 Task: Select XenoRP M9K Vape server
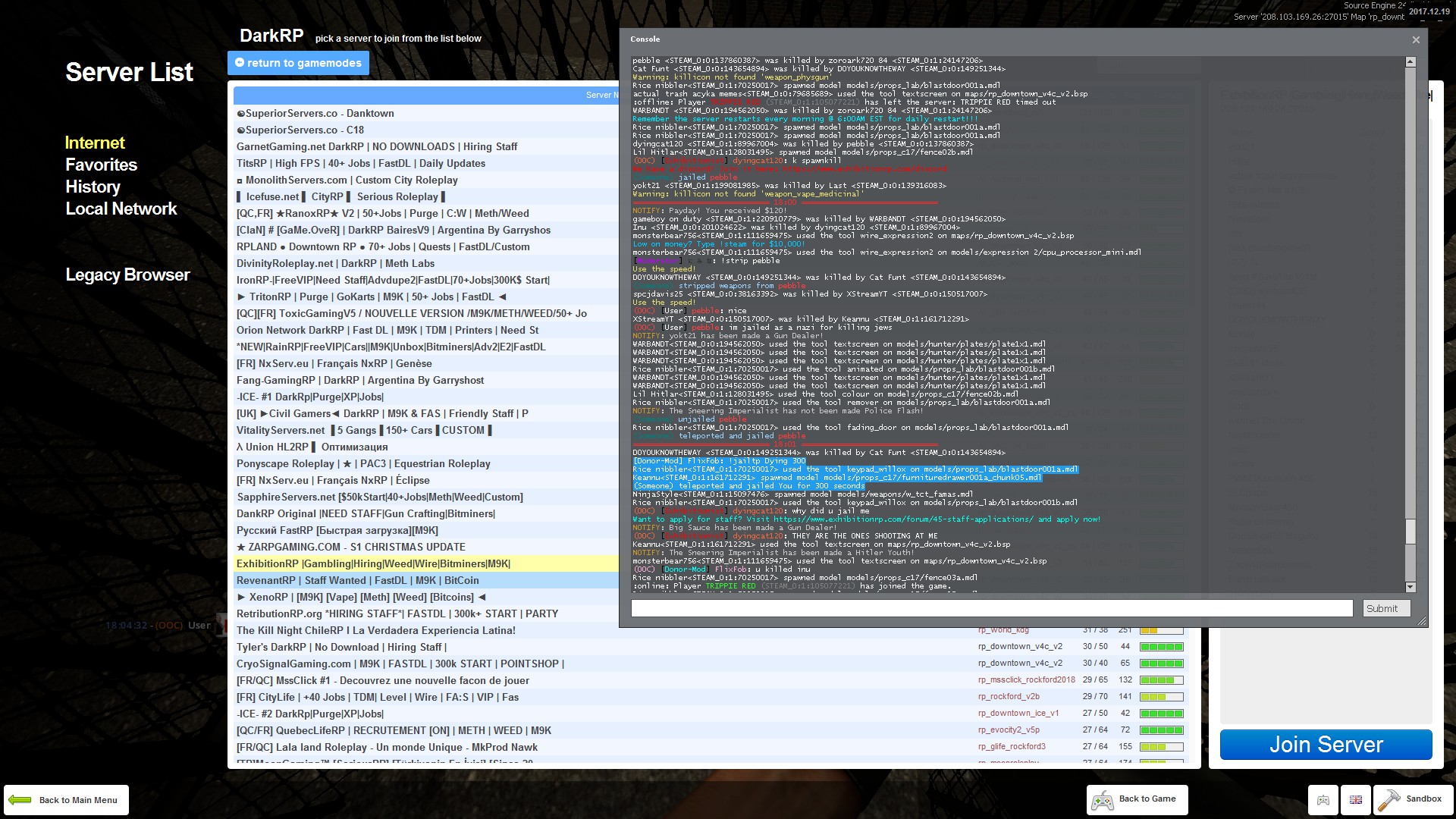pyautogui.click(x=426, y=597)
